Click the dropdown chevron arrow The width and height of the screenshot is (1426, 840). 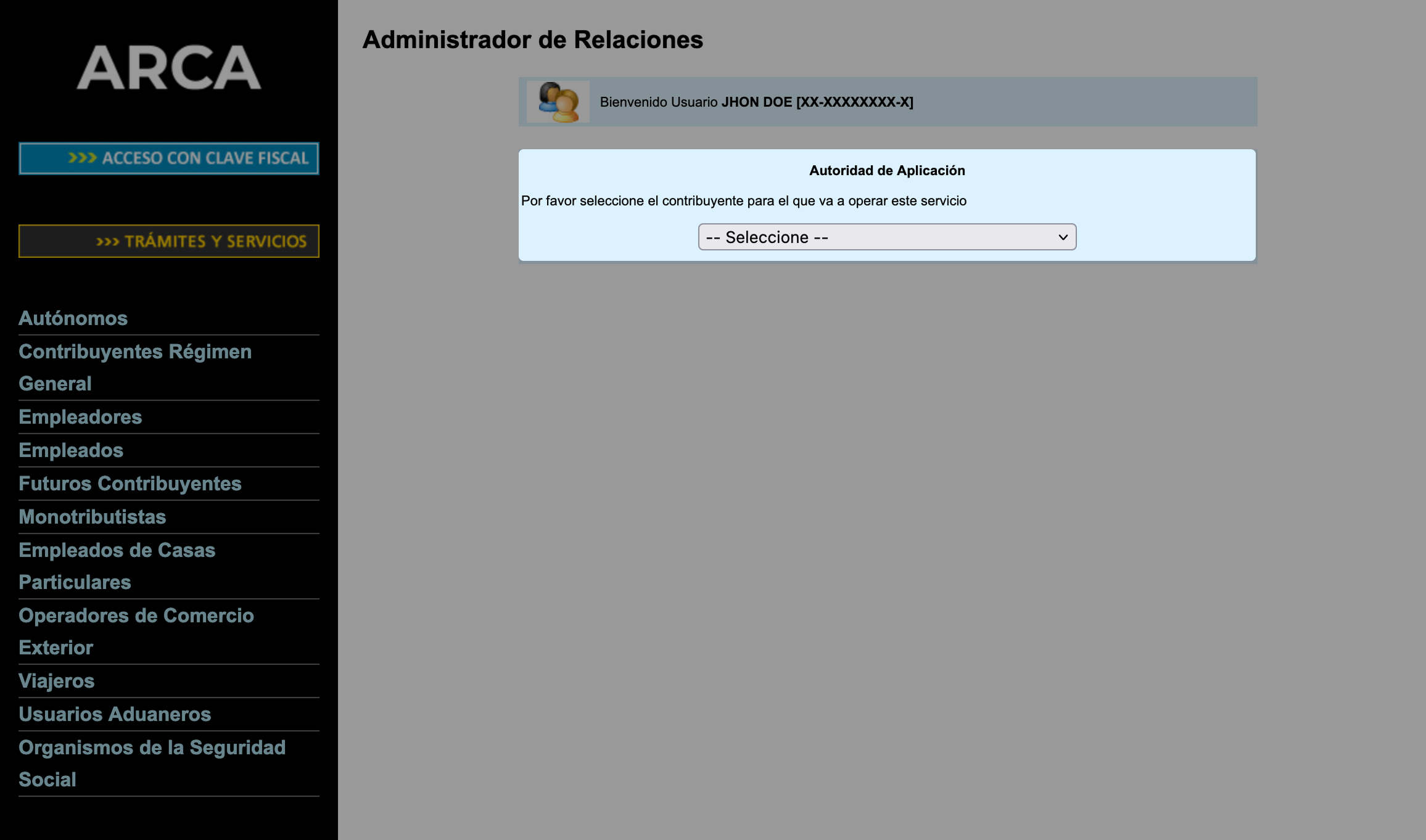coord(1063,237)
